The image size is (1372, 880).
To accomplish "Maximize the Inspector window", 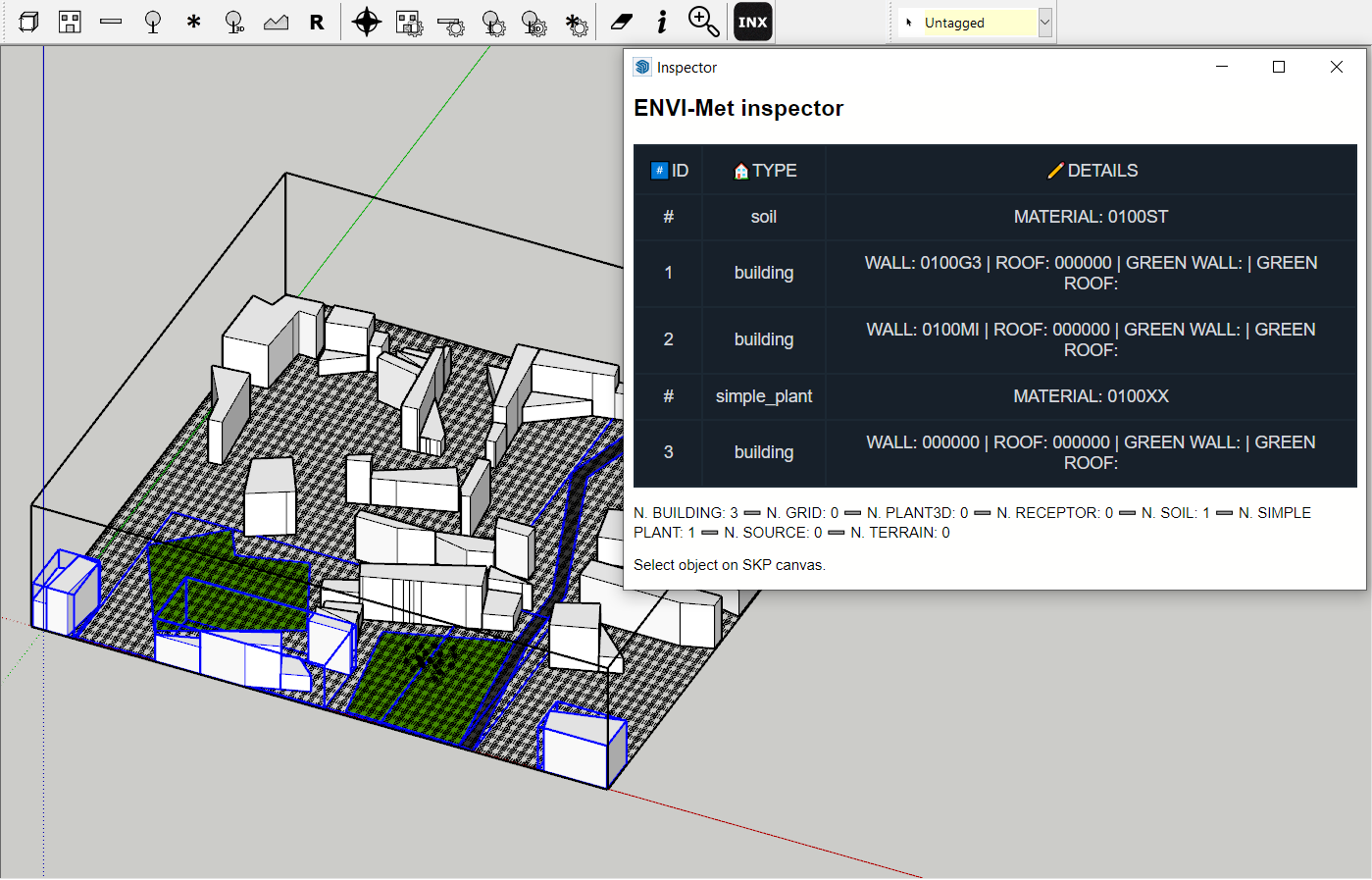I will tap(1279, 67).
